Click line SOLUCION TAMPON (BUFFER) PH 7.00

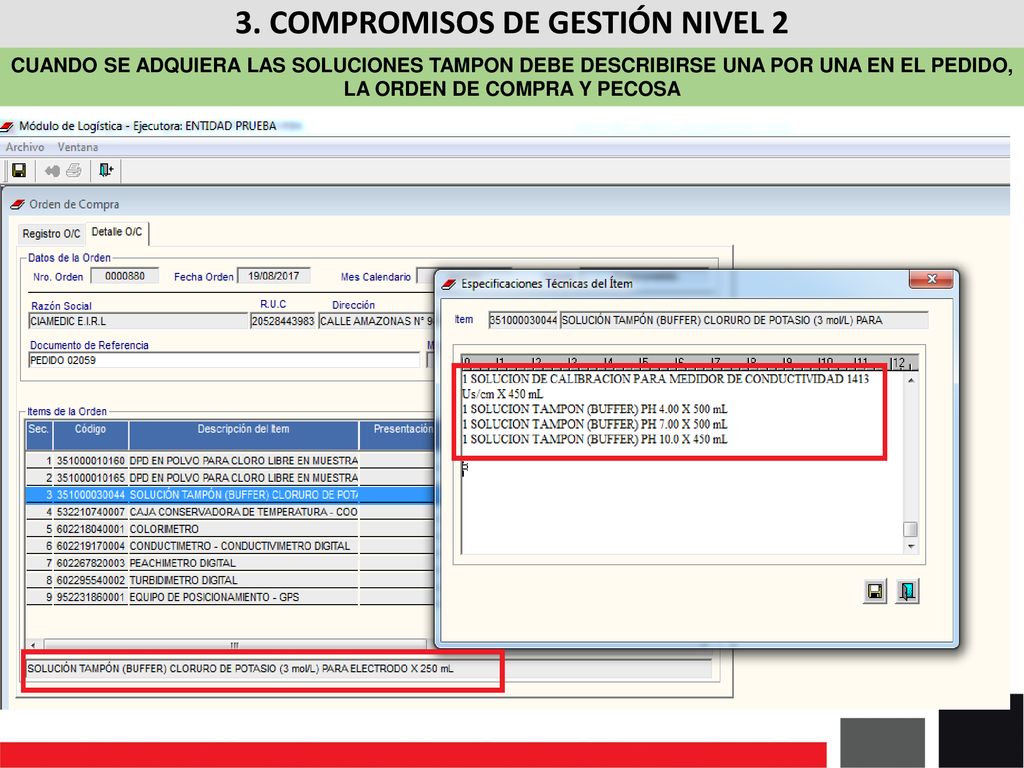(x=594, y=424)
